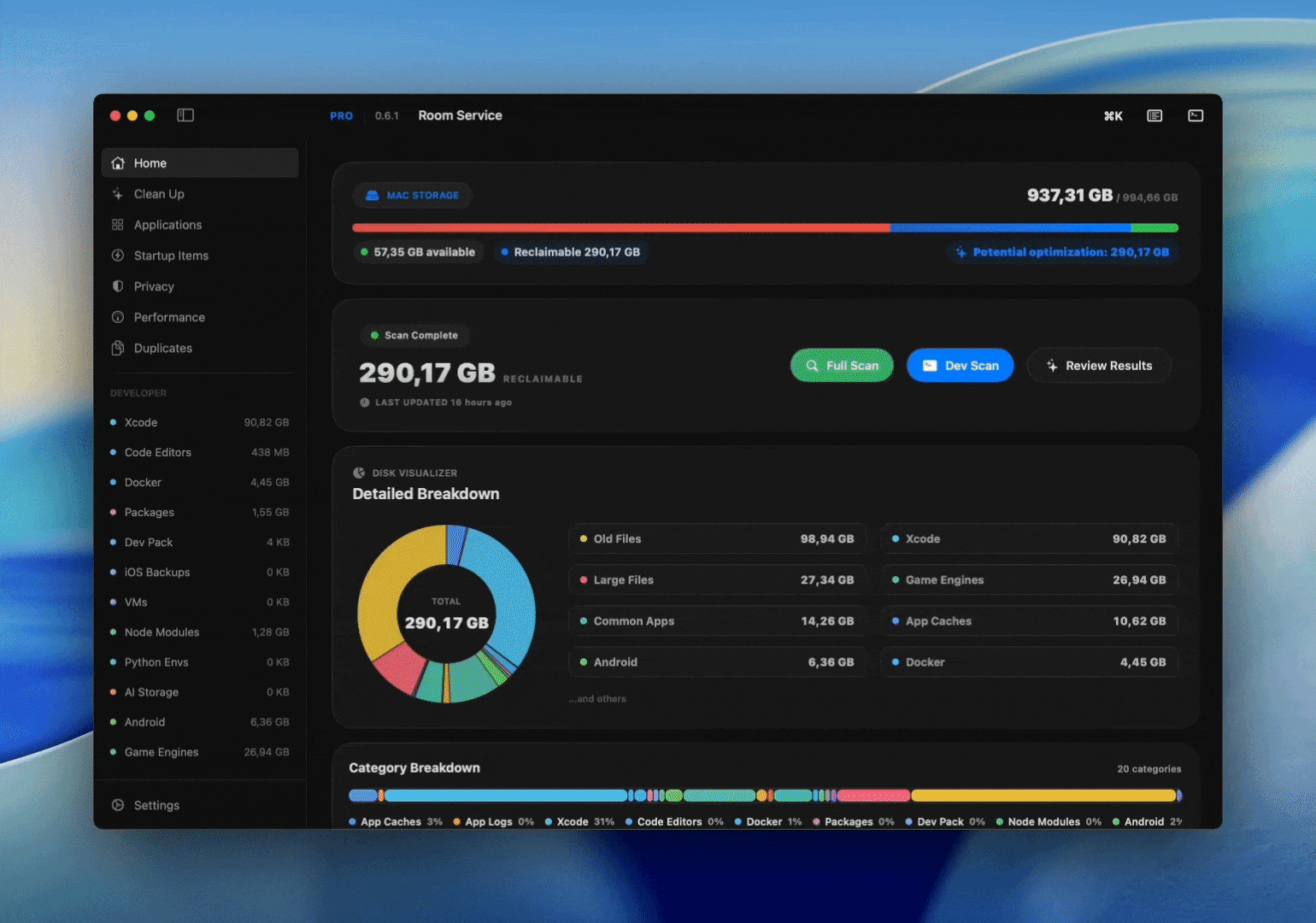The width and height of the screenshot is (1316, 923).
Task: Click the Startup Items bolt icon
Action: 118,256
